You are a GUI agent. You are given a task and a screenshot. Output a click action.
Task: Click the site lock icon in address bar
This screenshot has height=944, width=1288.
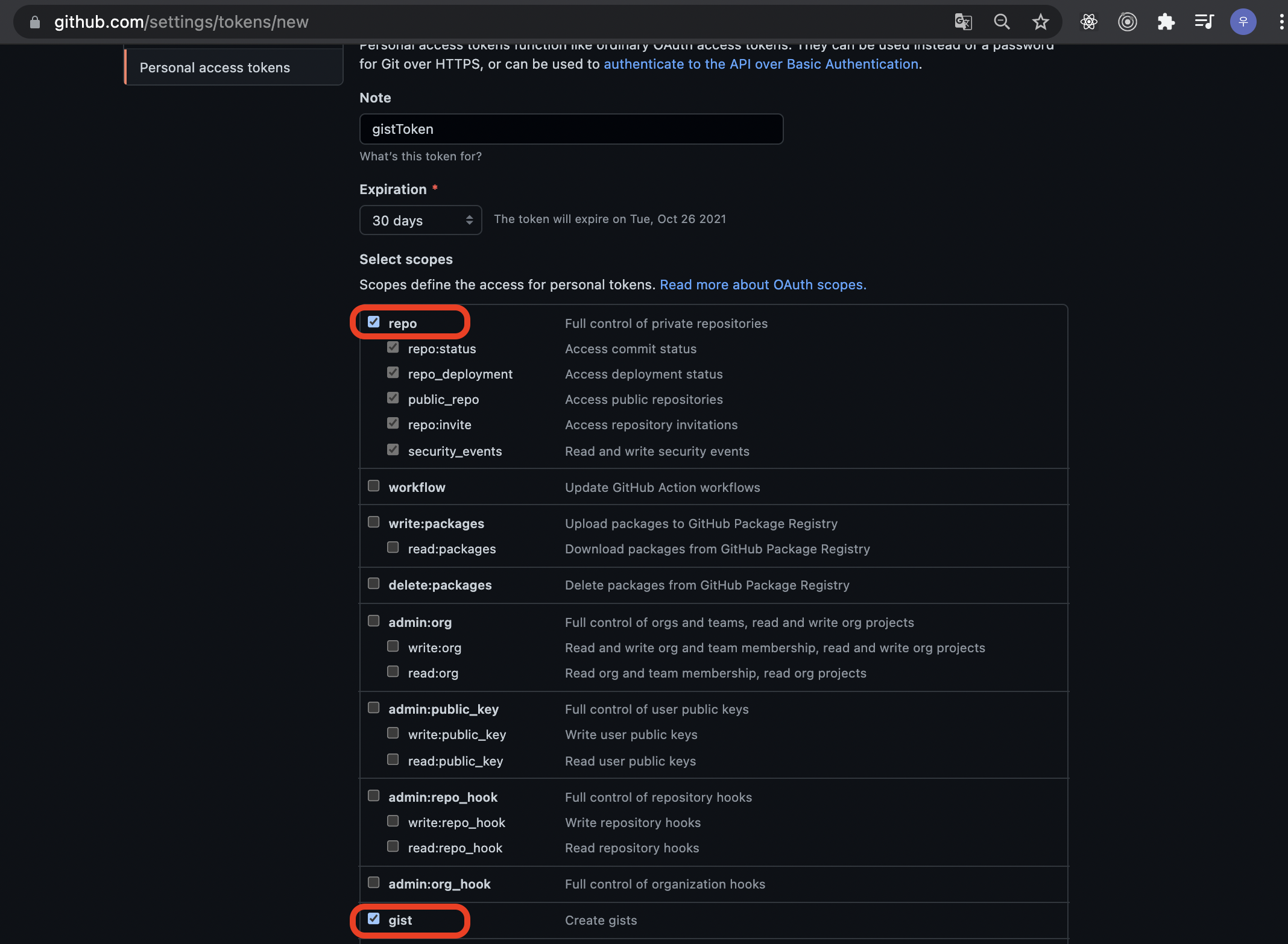click(35, 22)
